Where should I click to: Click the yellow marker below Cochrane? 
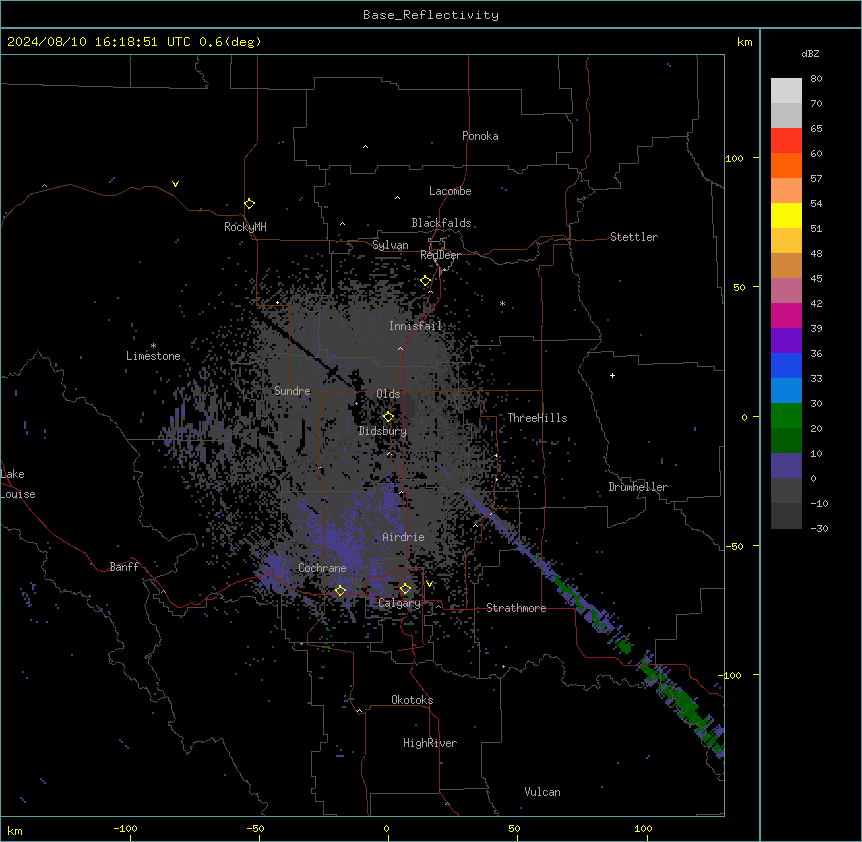[x=341, y=591]
